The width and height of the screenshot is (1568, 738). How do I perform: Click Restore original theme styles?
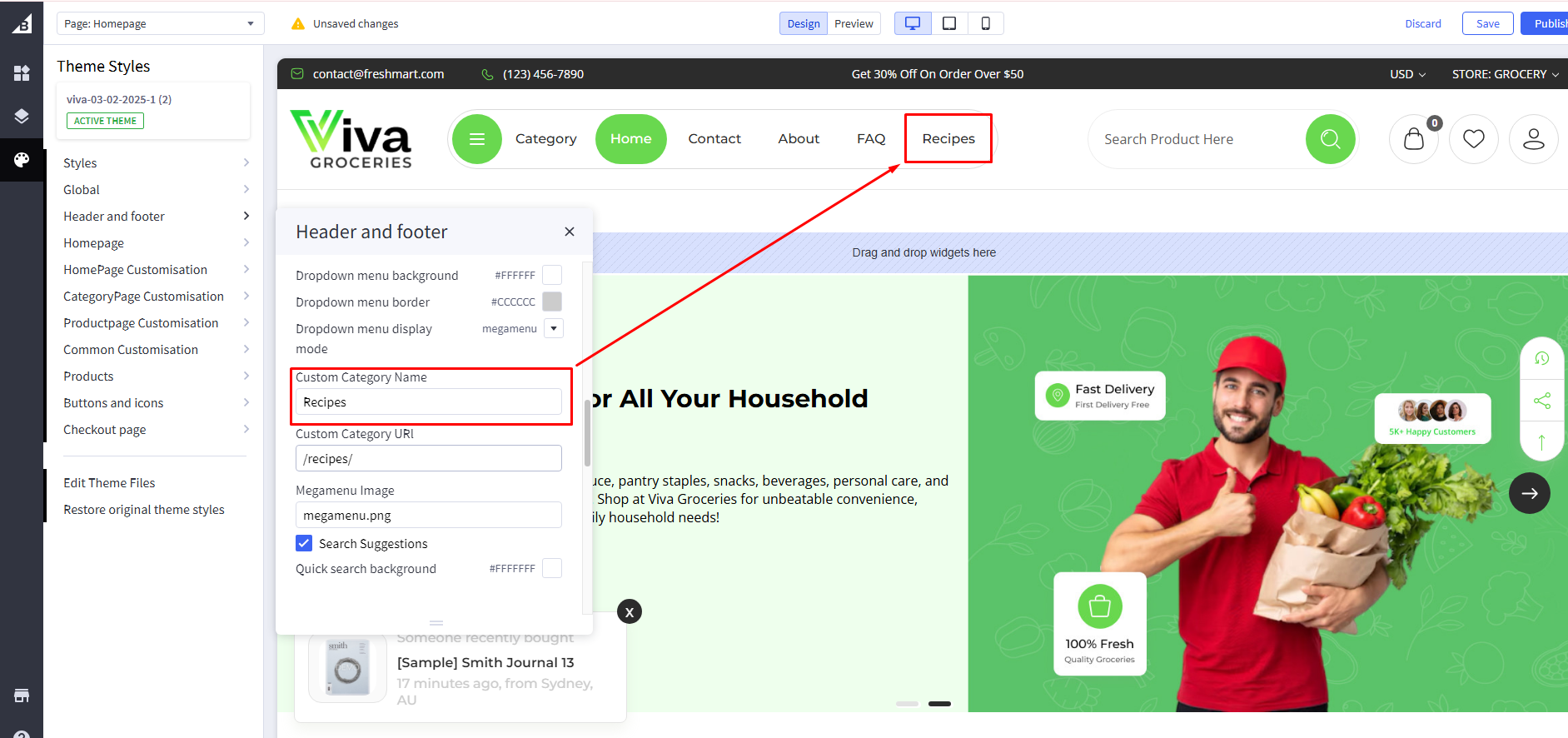point(144,510)
